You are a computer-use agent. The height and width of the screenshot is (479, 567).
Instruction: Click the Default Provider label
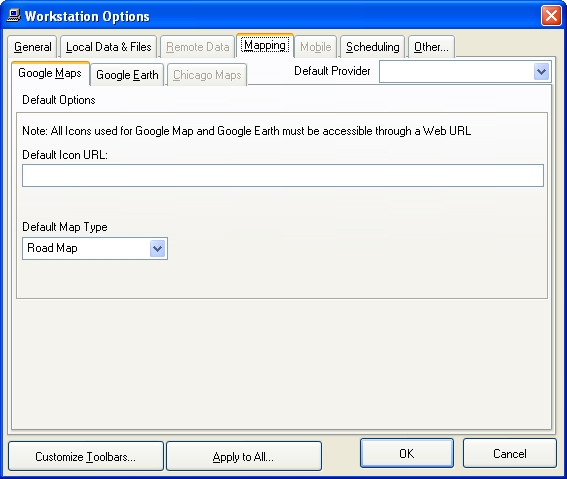coord(332,71)
